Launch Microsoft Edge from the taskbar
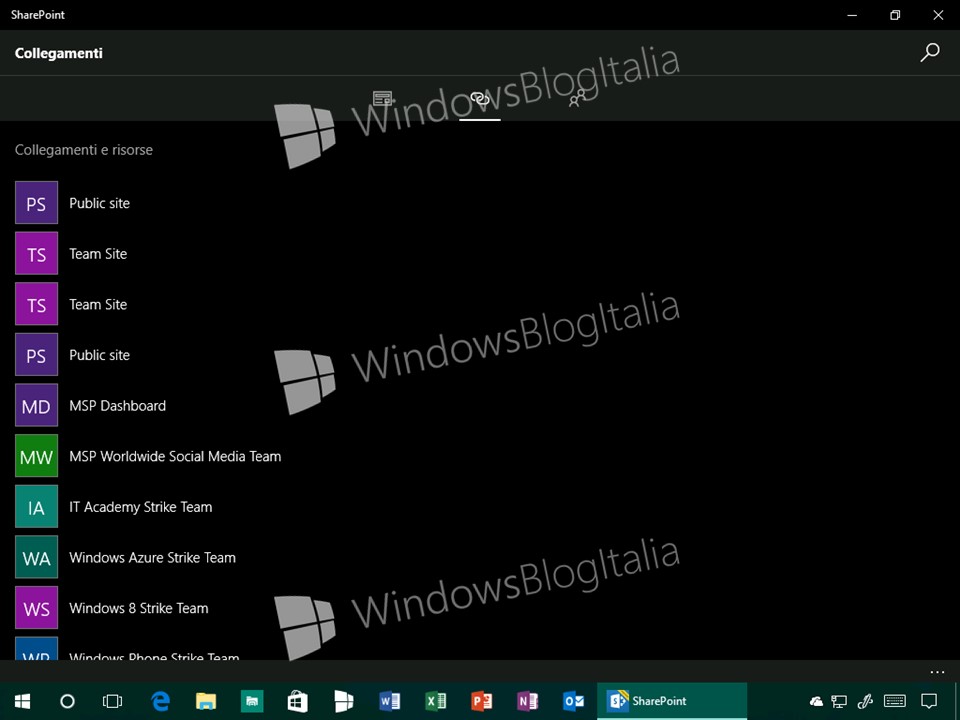This screenshot has height=720, width=960. click(160, 701)
